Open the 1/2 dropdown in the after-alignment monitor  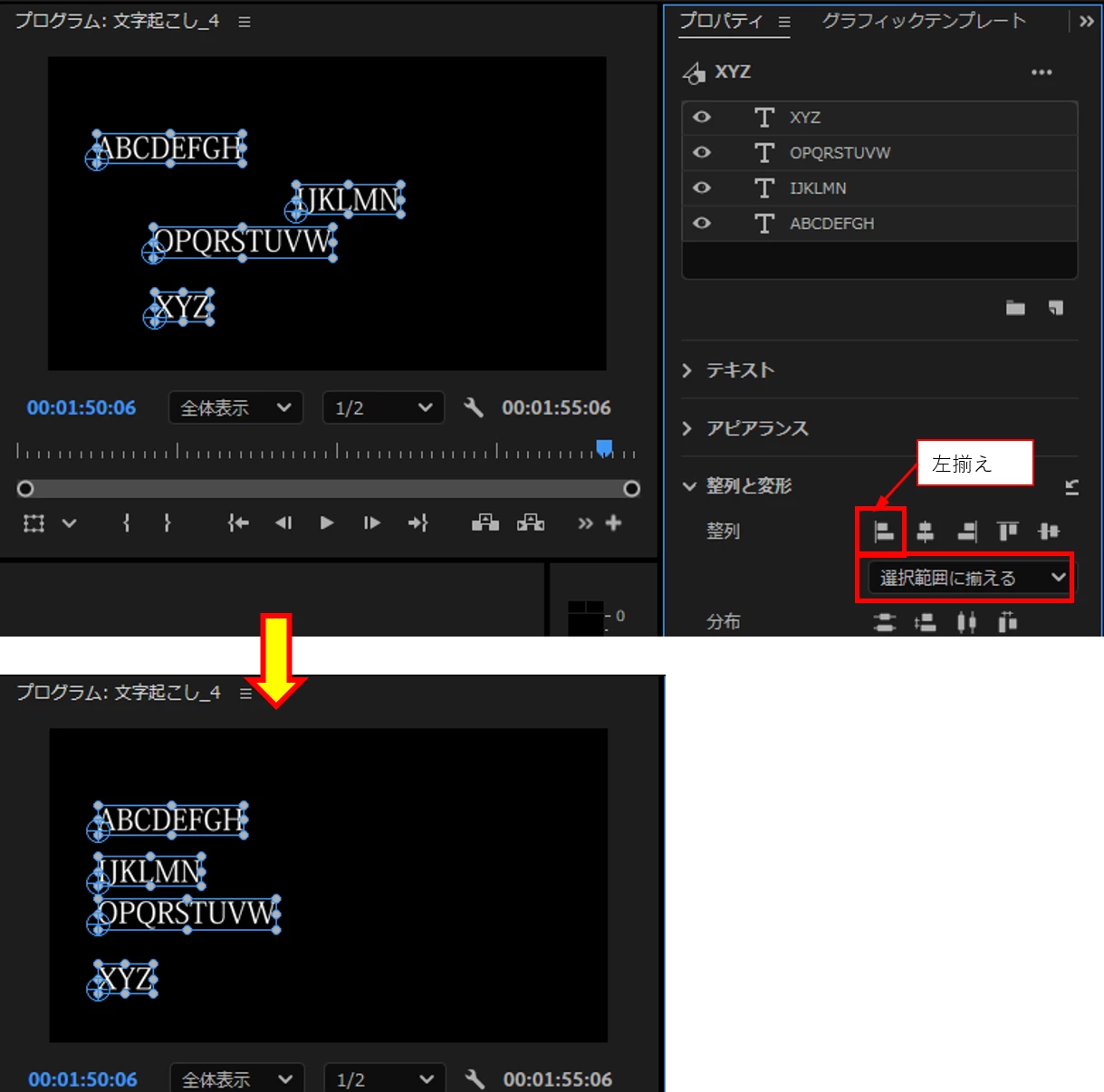click(385, 1078)
